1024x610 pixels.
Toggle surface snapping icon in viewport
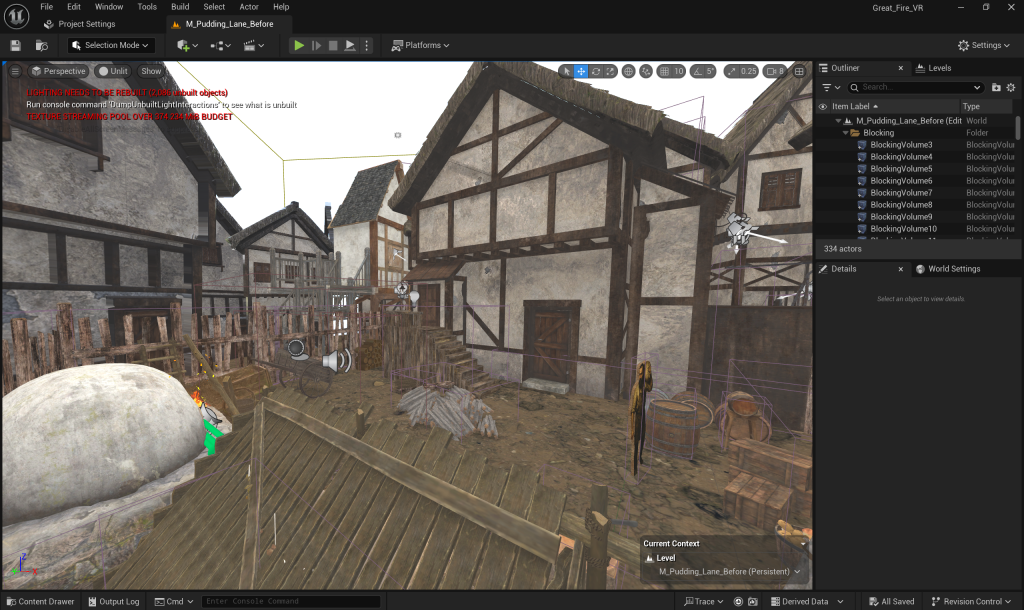click(x=646, y=71)
